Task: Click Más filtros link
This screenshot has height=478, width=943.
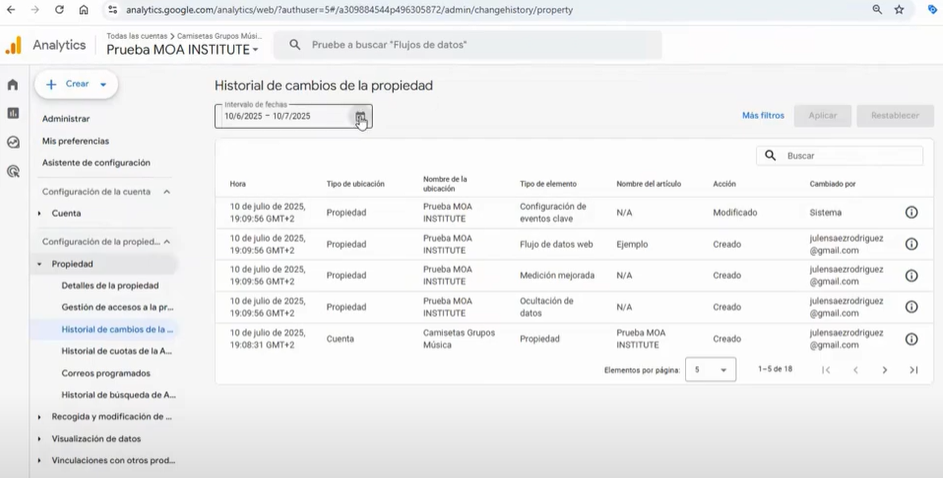Action: [763, 115]
